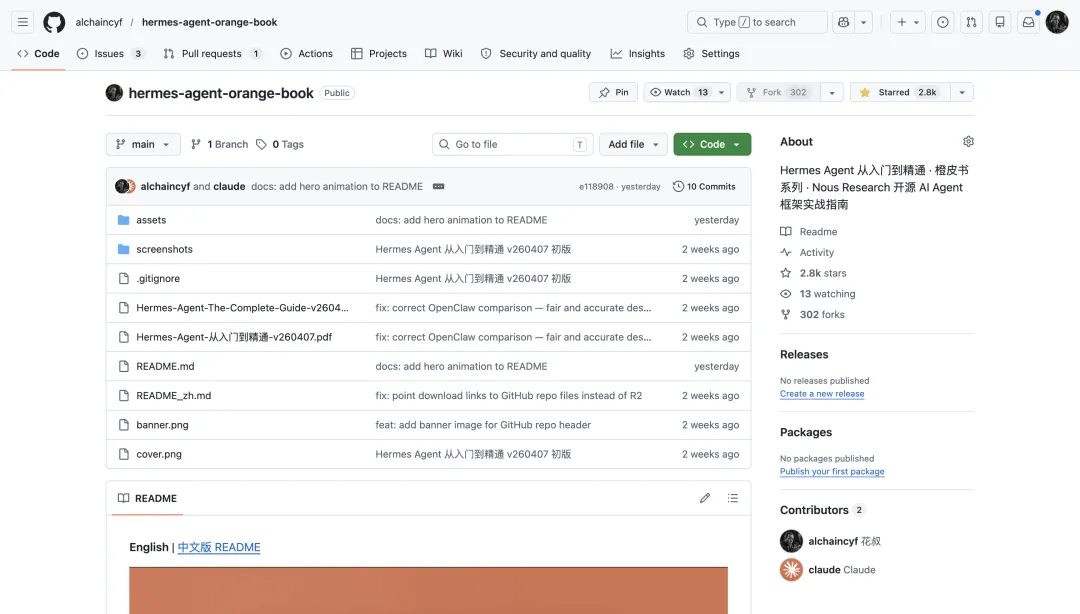Open the GitHub homepage logo
The width and height of the screenshot is (1080, 614).
54,22
